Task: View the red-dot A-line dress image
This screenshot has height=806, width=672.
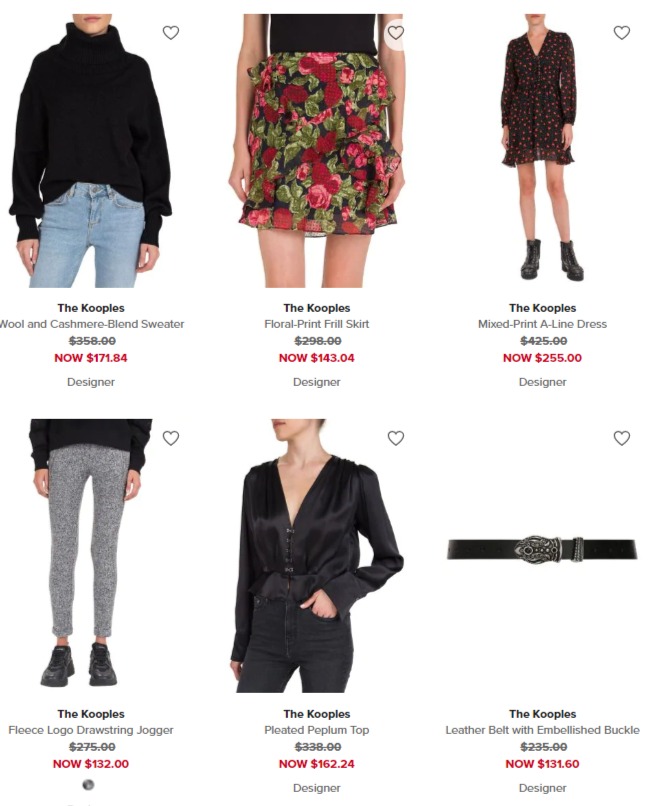Action: pyautogui.click(x=542, y=151)
